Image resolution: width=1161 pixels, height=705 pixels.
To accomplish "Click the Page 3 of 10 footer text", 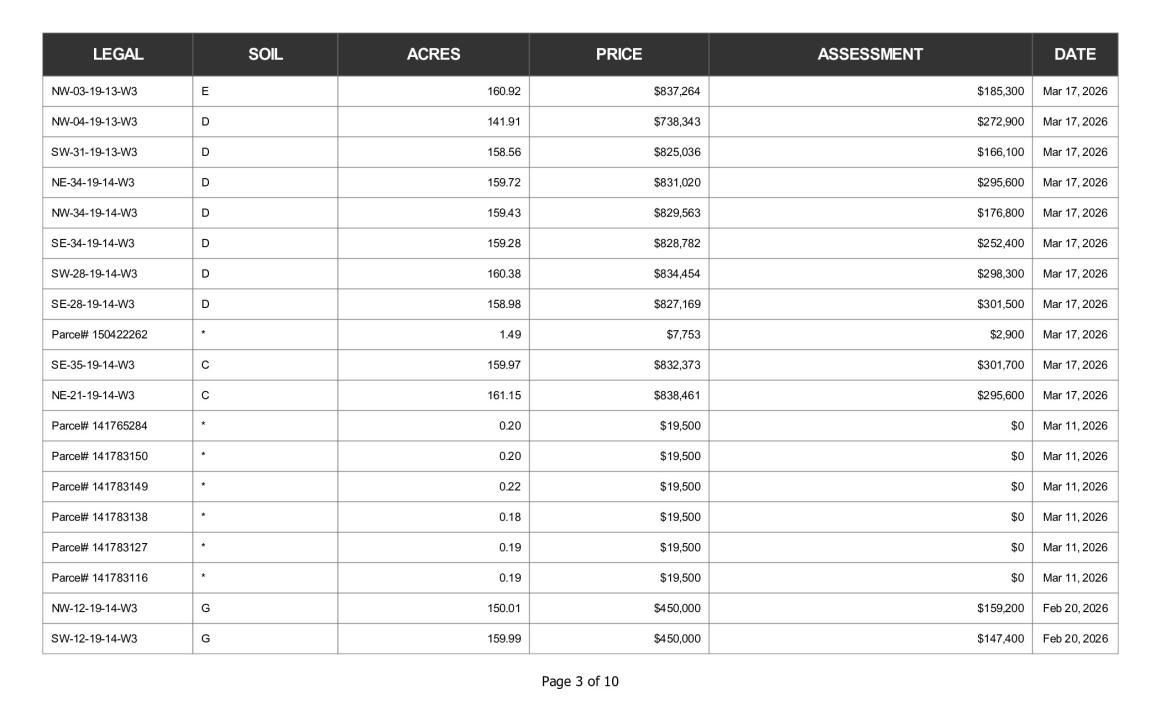I will pos(580,681).
